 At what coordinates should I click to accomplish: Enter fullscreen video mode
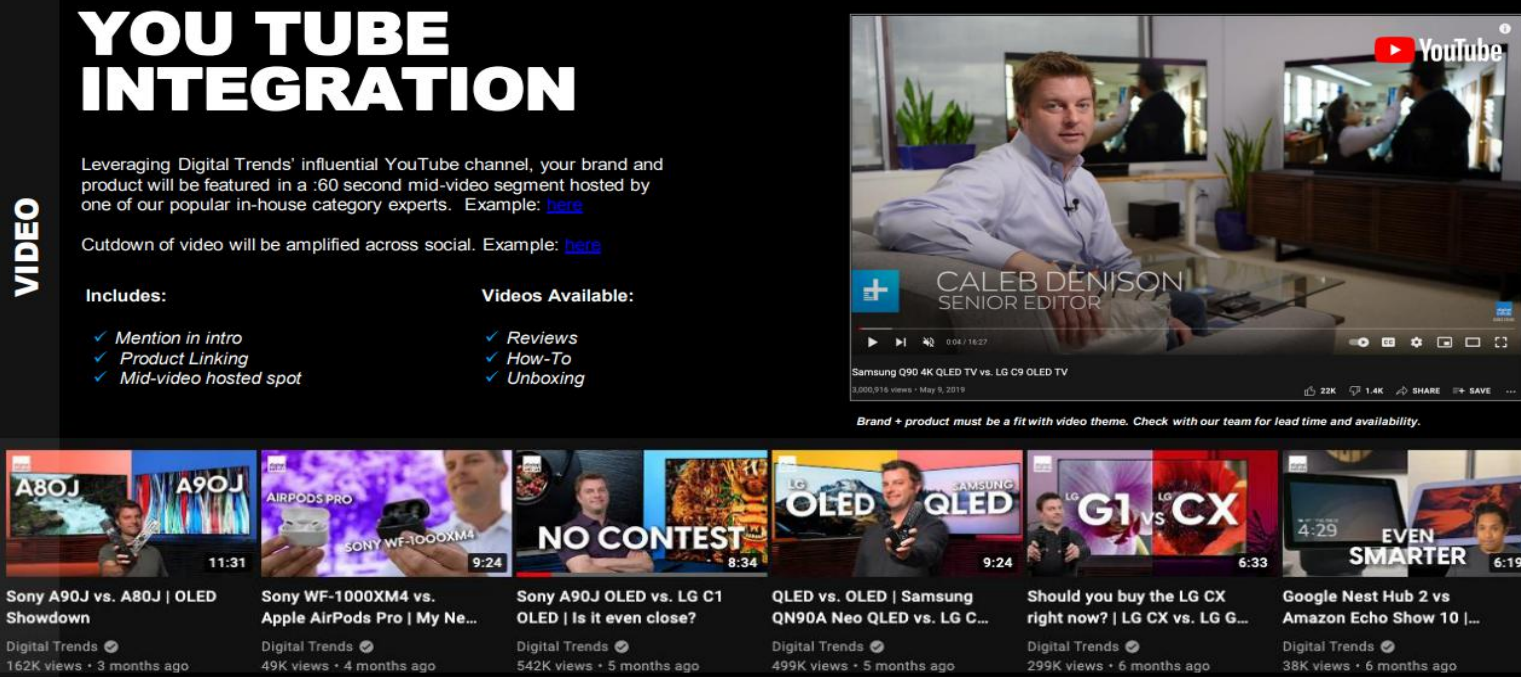[1500, 342]
